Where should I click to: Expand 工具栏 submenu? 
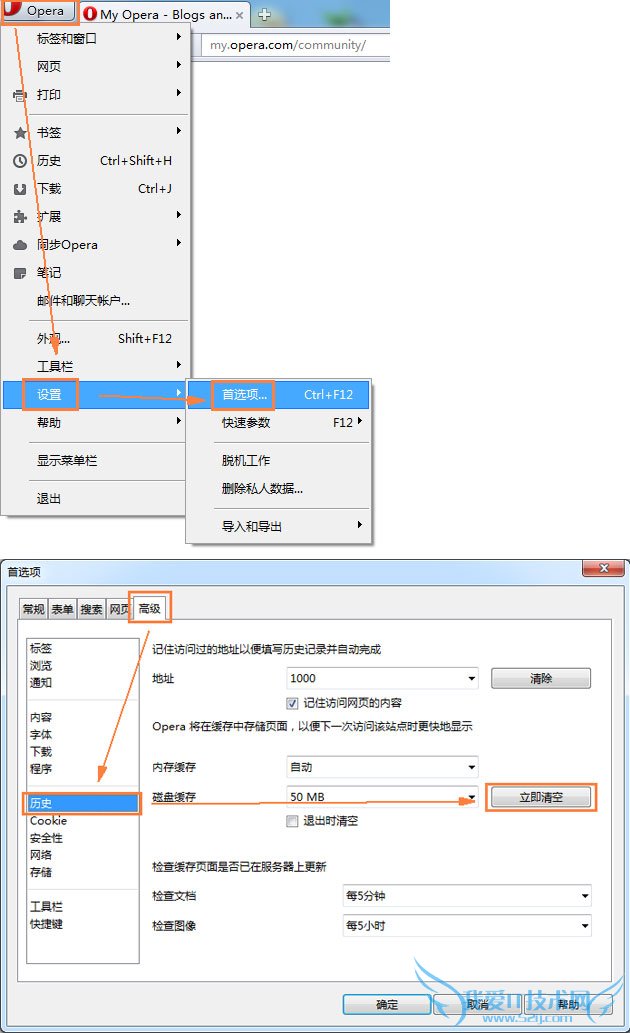[96, 366]
